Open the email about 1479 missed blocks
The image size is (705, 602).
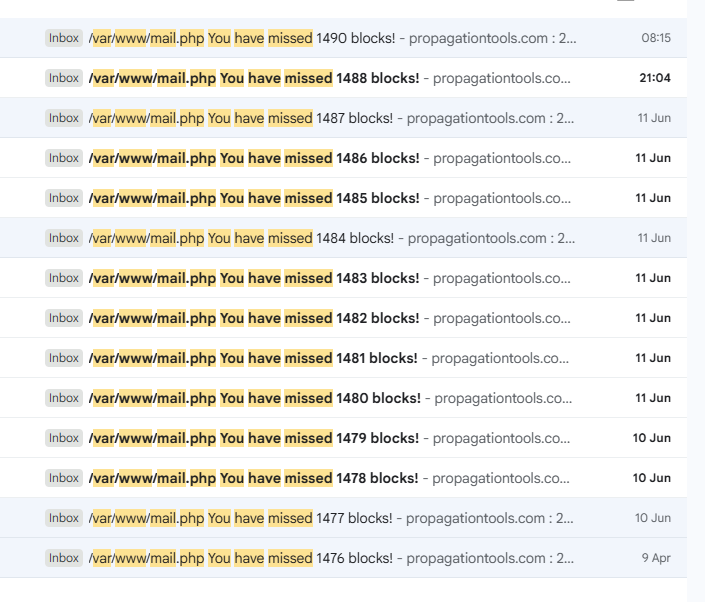(x=343, y=438)
